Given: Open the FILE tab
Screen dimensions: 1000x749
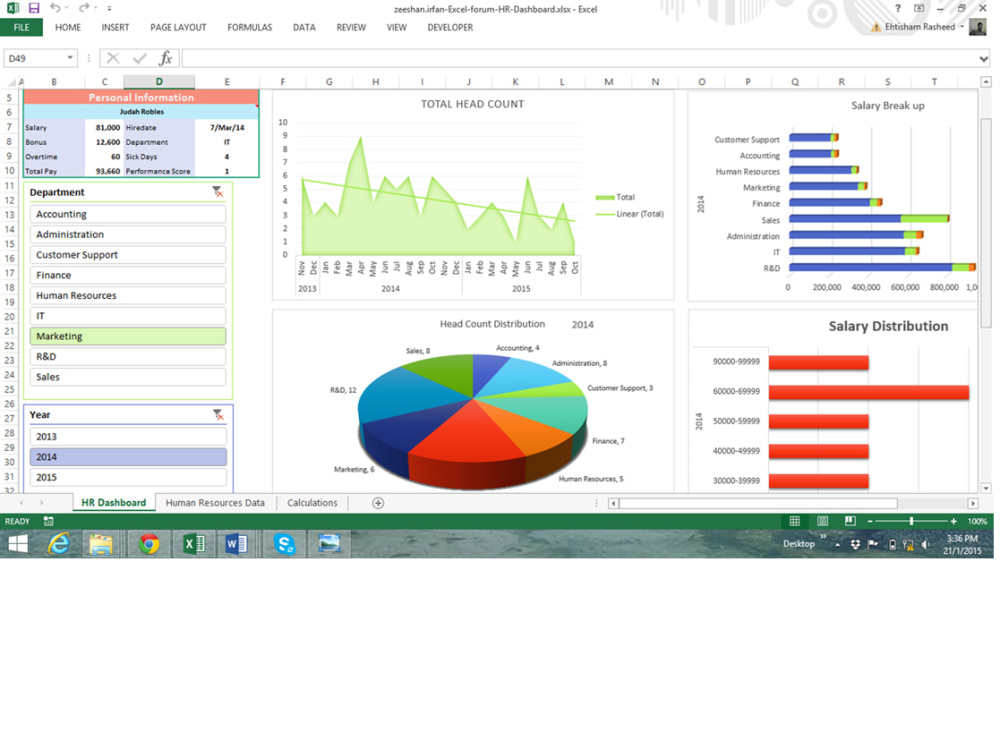Looking at the screenshot, I should pyautogui.click(x=22, y=27).
